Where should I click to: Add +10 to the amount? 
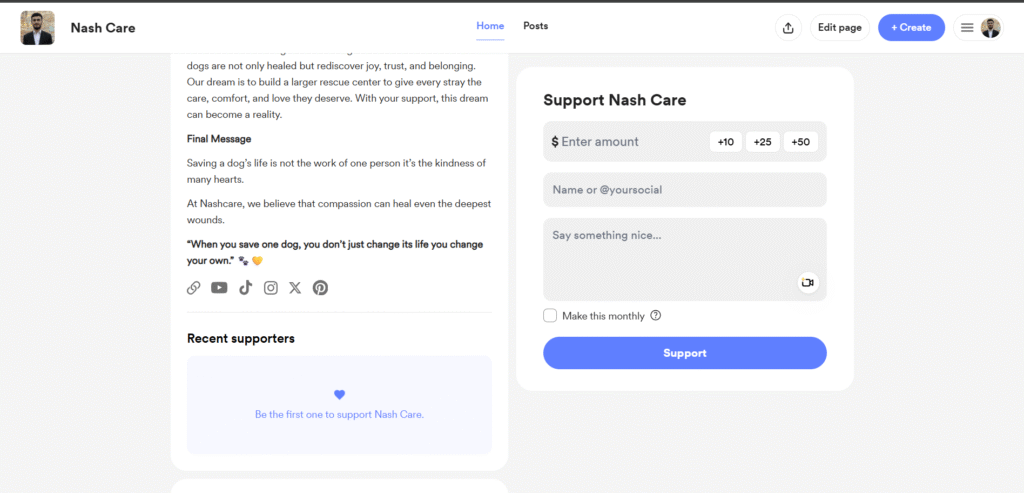(x=726, y=142)
